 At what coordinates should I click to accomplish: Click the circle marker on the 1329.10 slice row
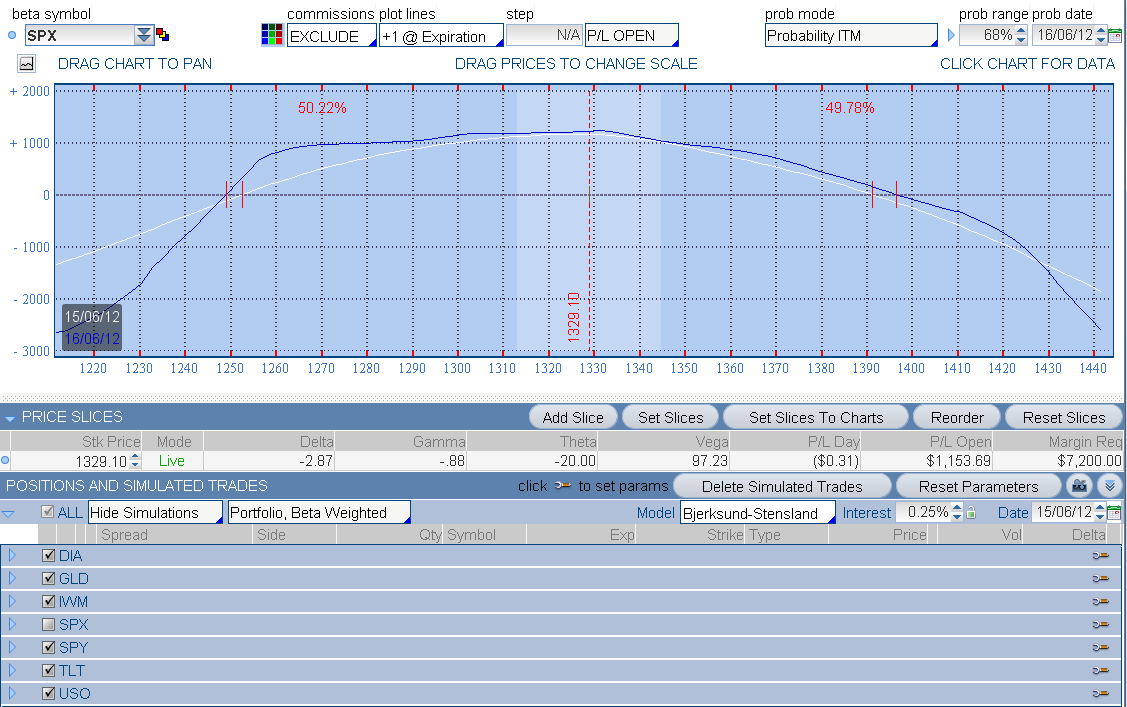point(5,461)
